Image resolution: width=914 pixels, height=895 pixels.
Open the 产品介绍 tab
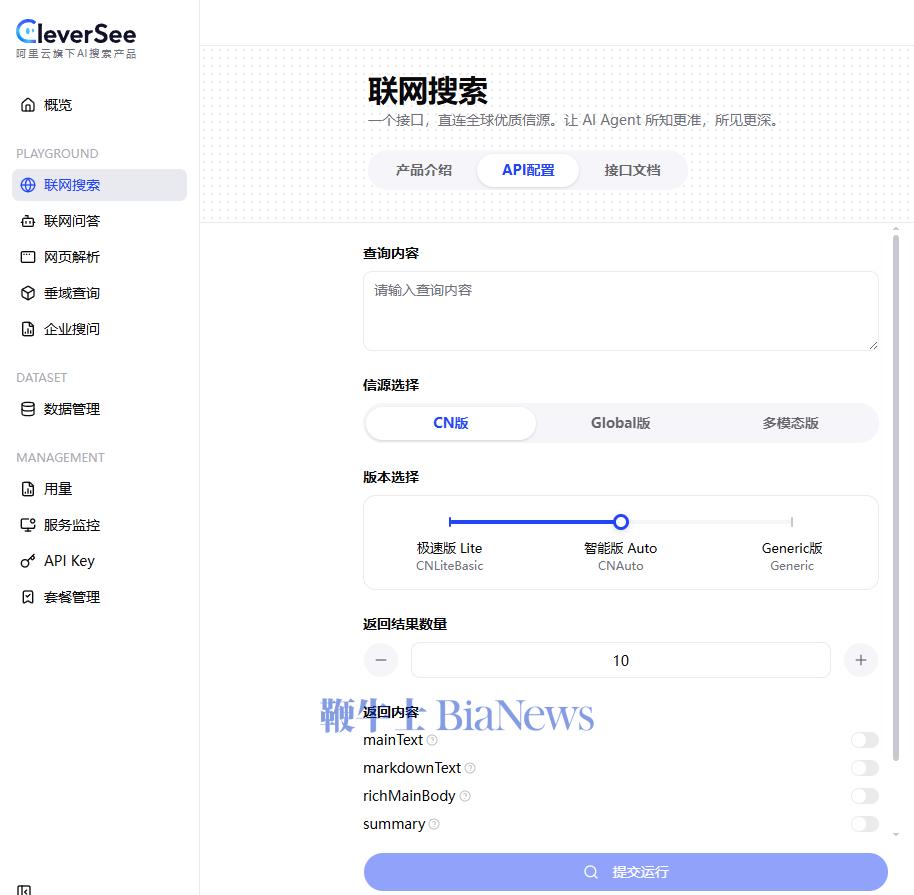coord(424,170)
